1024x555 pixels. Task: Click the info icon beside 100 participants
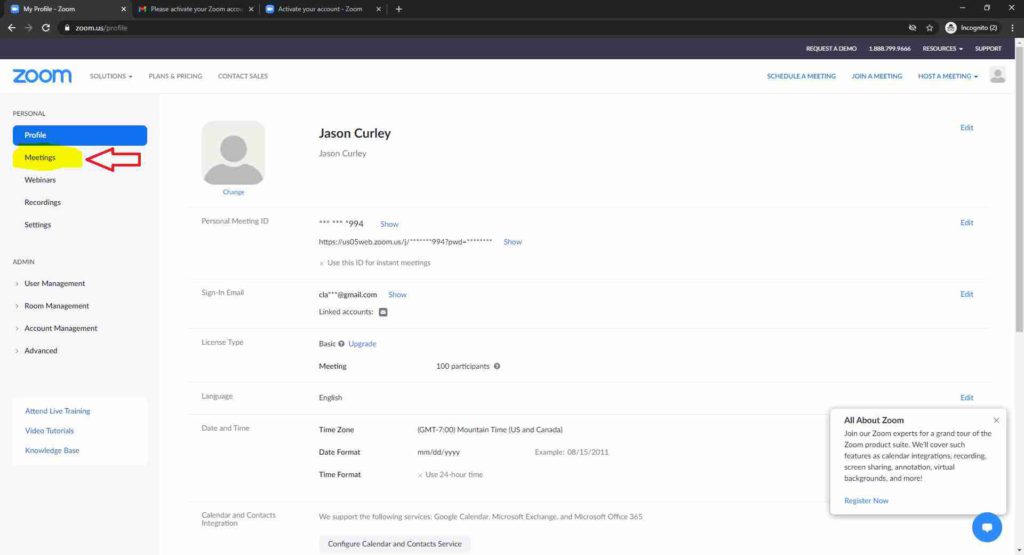tap(497, 366)
